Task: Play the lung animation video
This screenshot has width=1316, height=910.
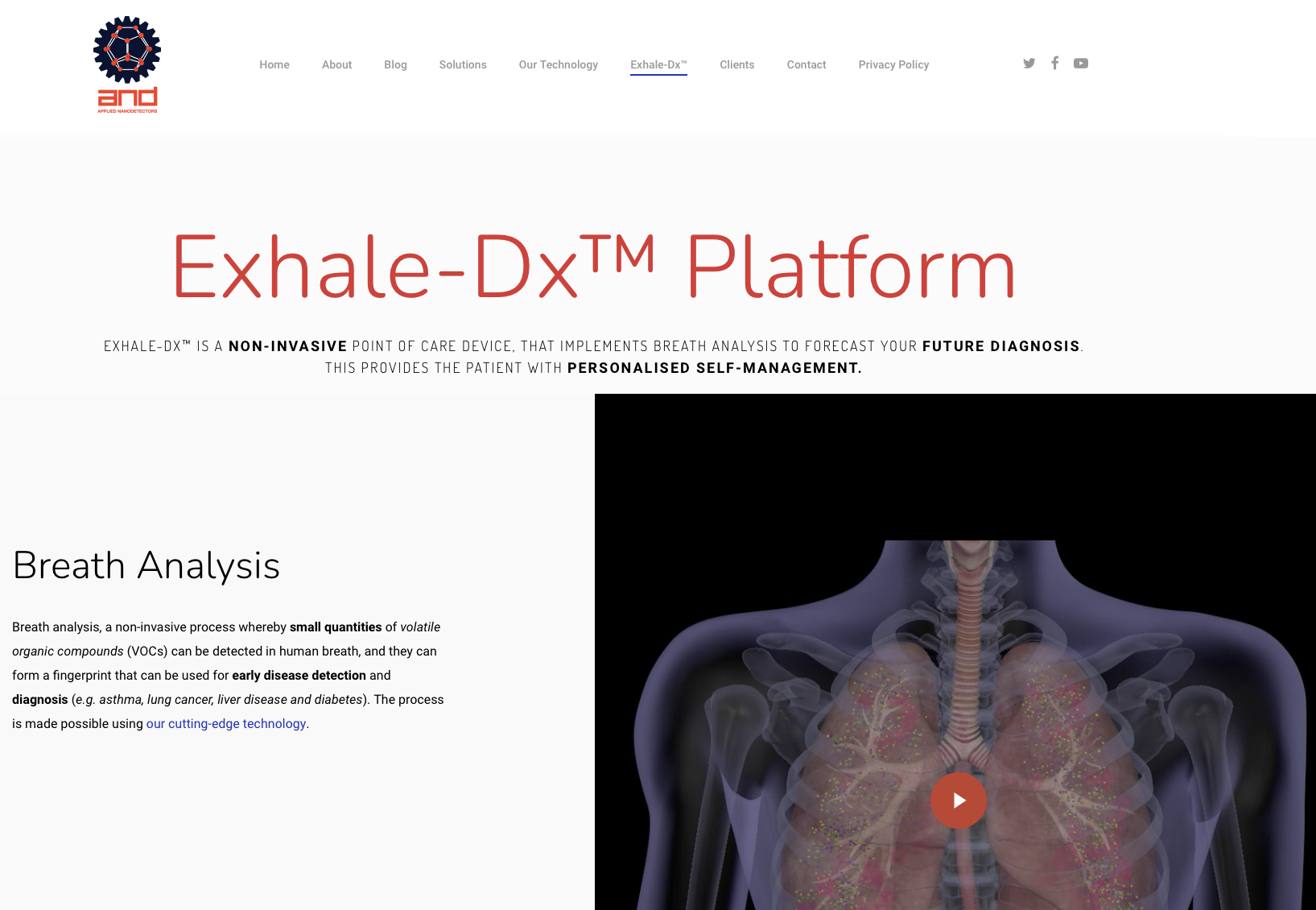Action: tap(958, 800)
